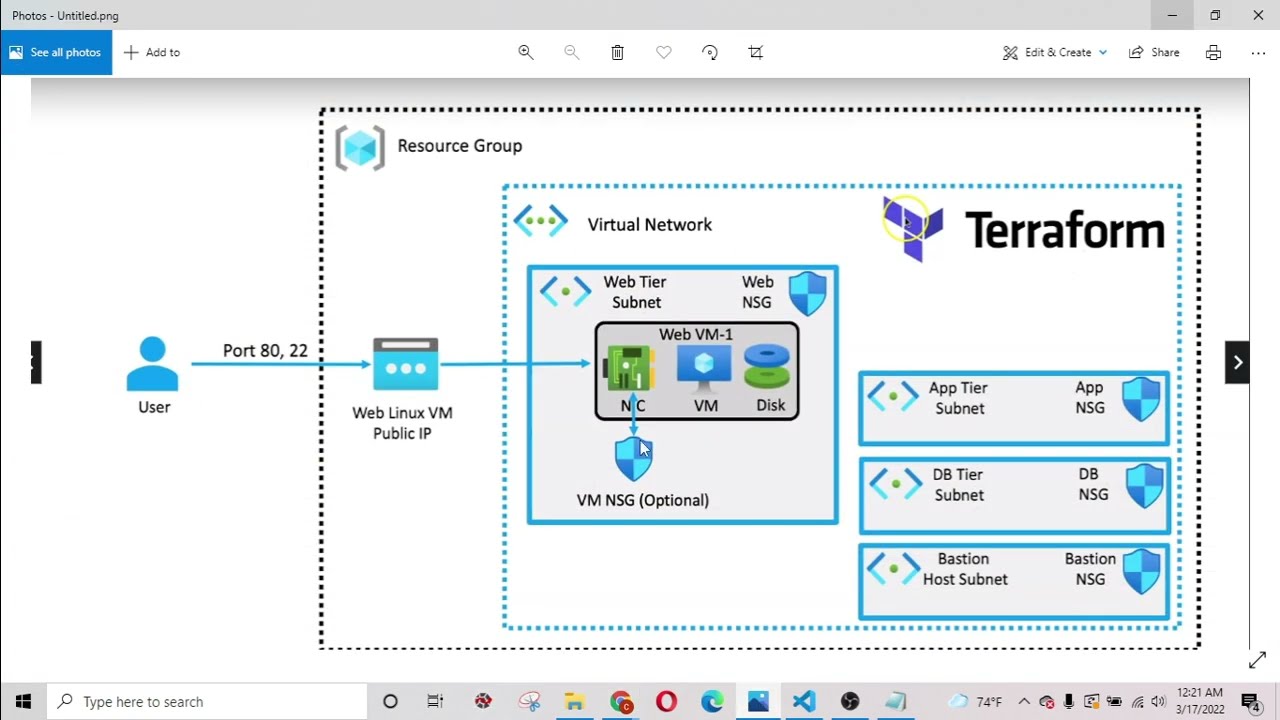Click the User person icon
Image resolution: width=1280 pixels, height=720 pixels.
[153, 364]
